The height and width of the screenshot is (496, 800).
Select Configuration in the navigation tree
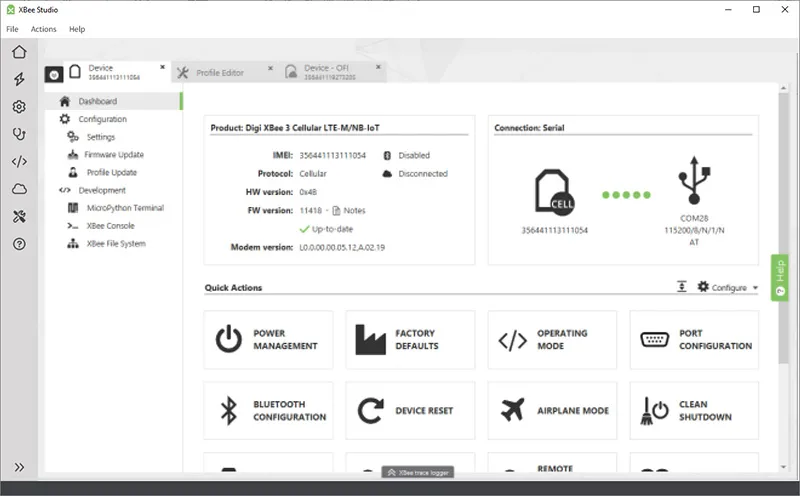click(x=103, y=119)
